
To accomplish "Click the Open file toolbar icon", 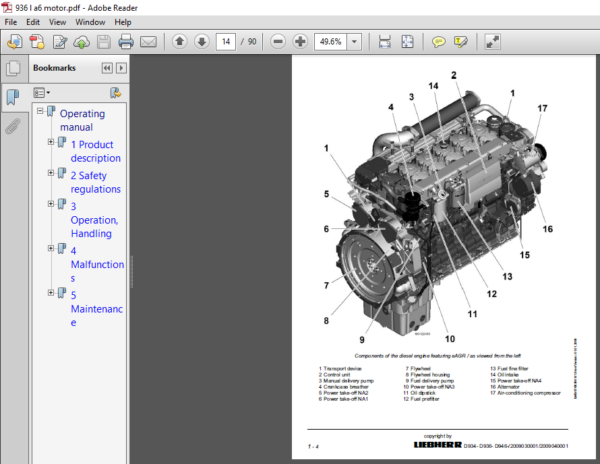I will point(15,42).
